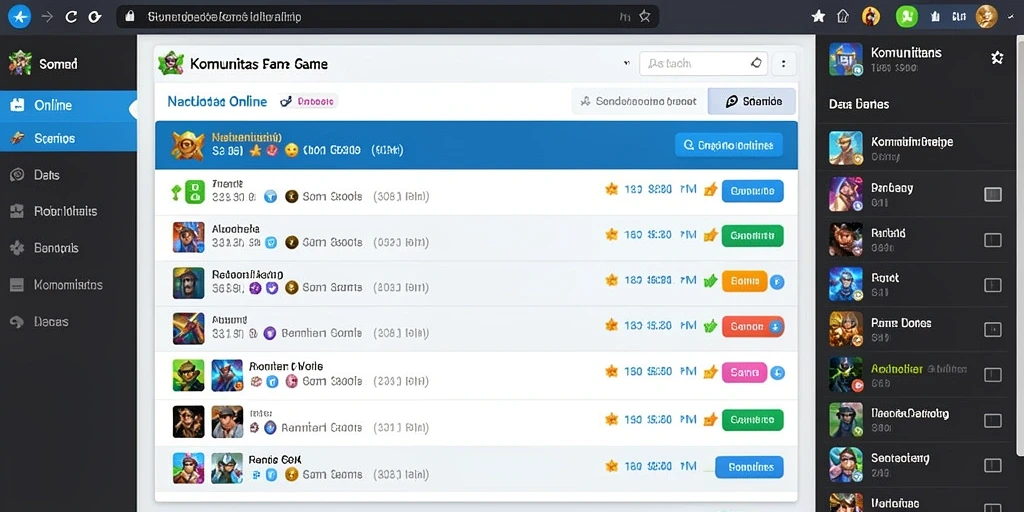Viewport: 1024px width, 512px height.
Task: Click the green extension icon in toolbar
Action: pyautogui.click(x=906, y=16)
